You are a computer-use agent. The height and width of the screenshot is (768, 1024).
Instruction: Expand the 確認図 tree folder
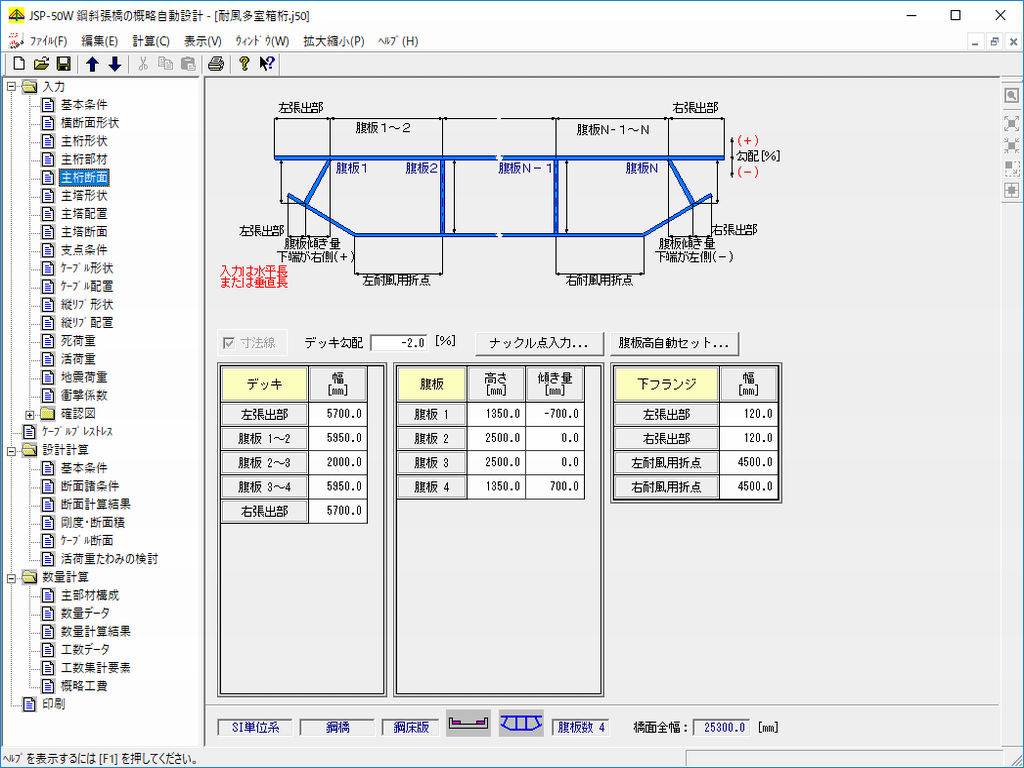[x=30, y=414]
